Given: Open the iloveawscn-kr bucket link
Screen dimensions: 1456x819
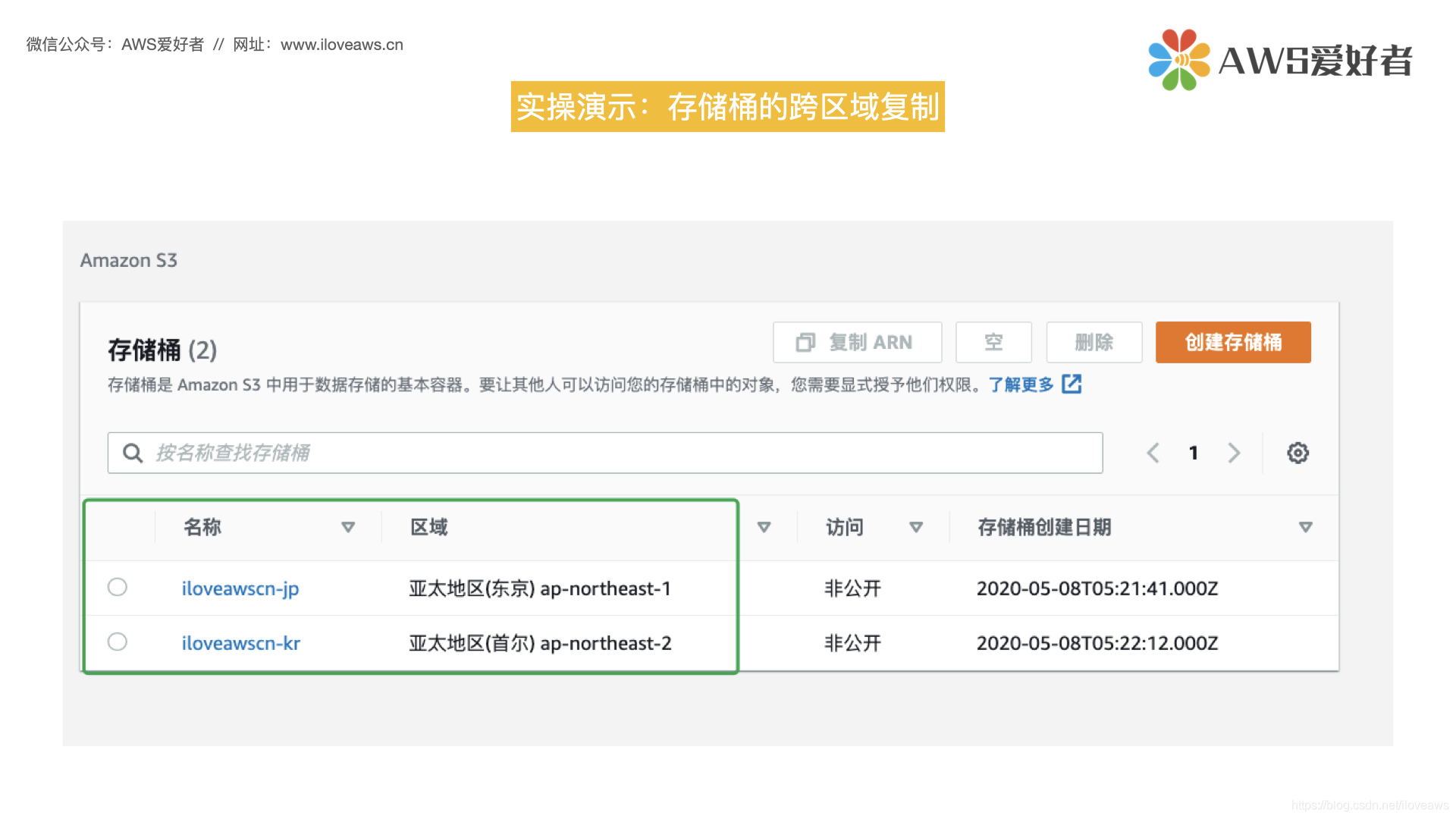Looking at the screenshot, I should point(241,643).
